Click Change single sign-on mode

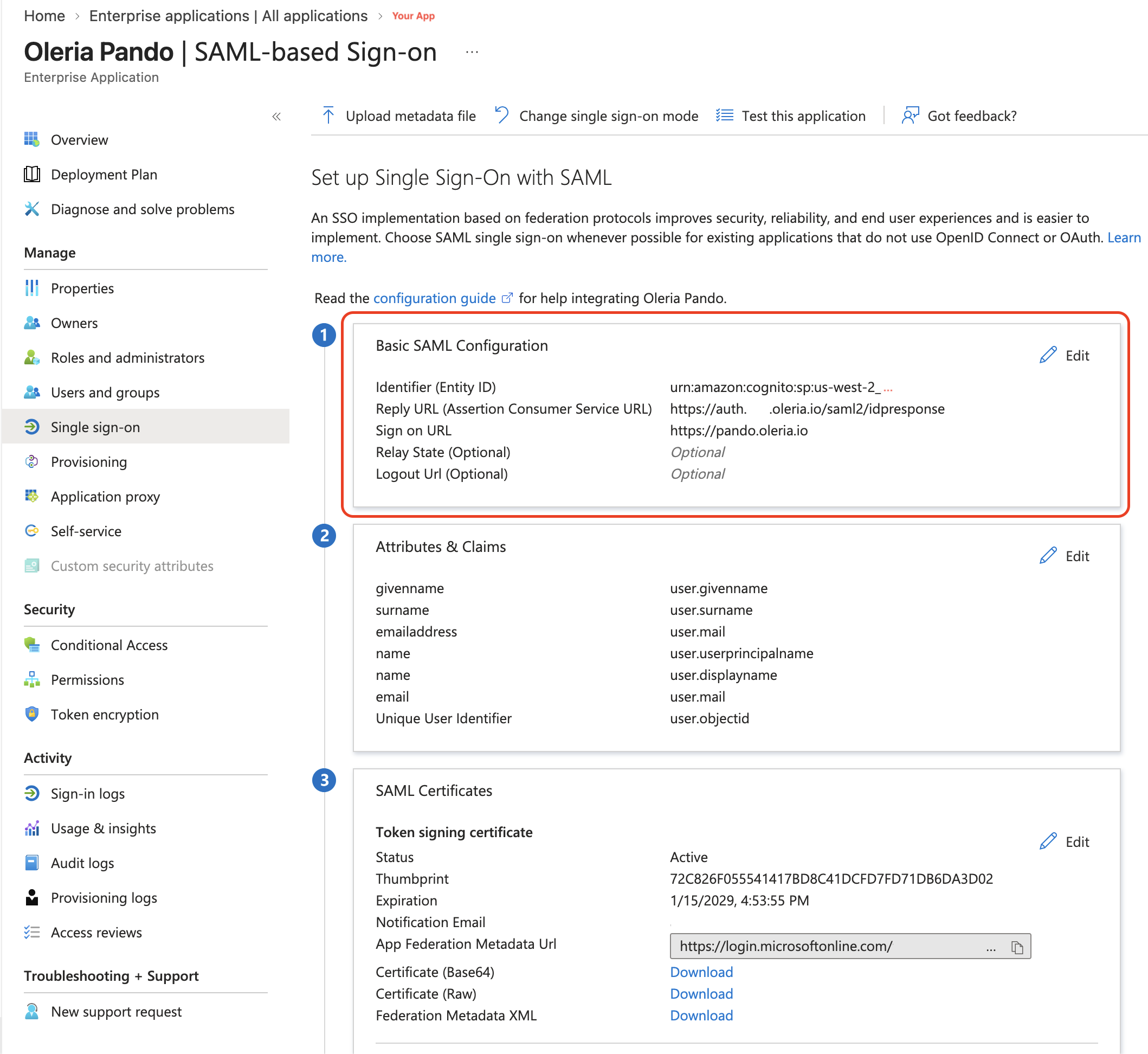(597, 116)
